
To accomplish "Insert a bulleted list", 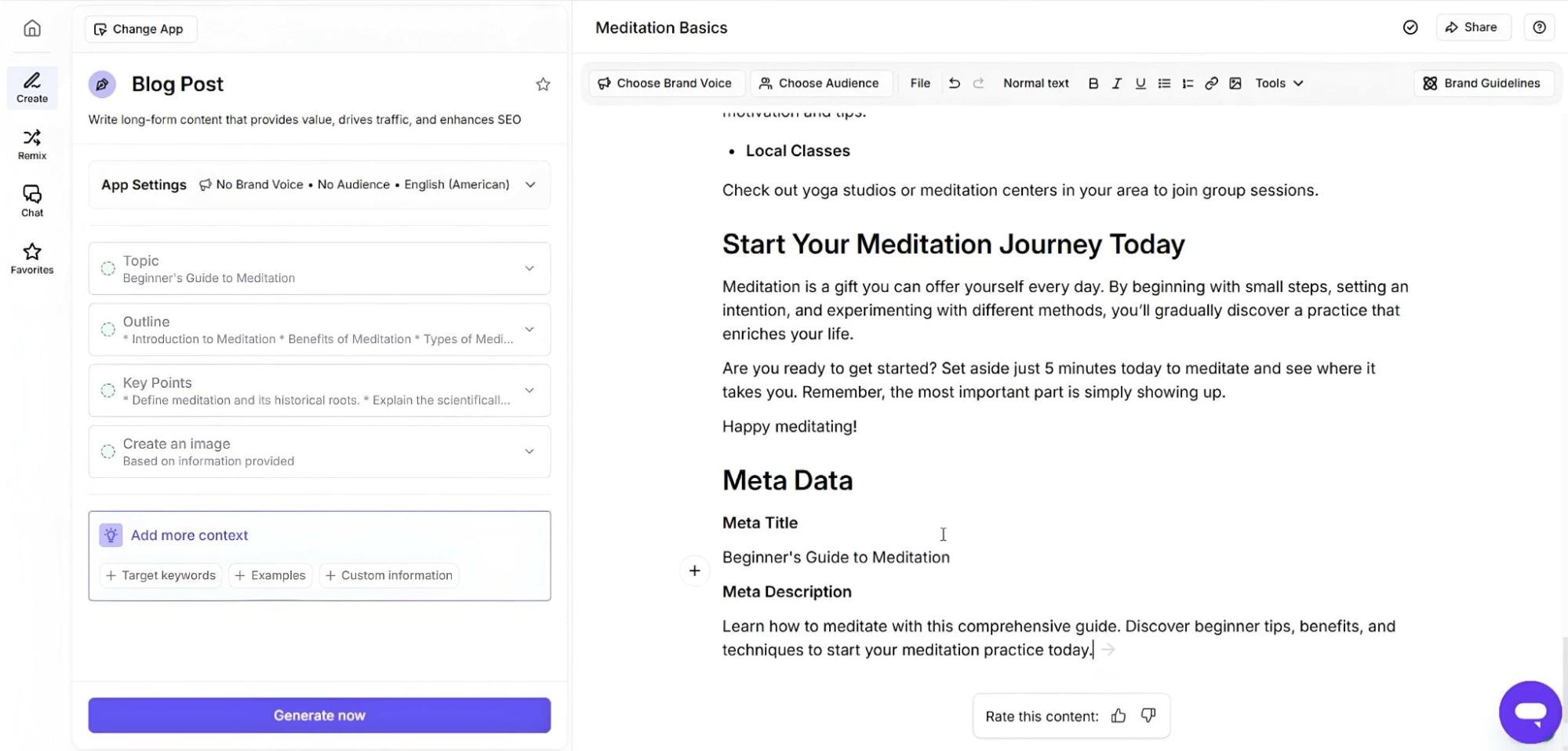I will pyautogui.click(x=1164, y=83).
